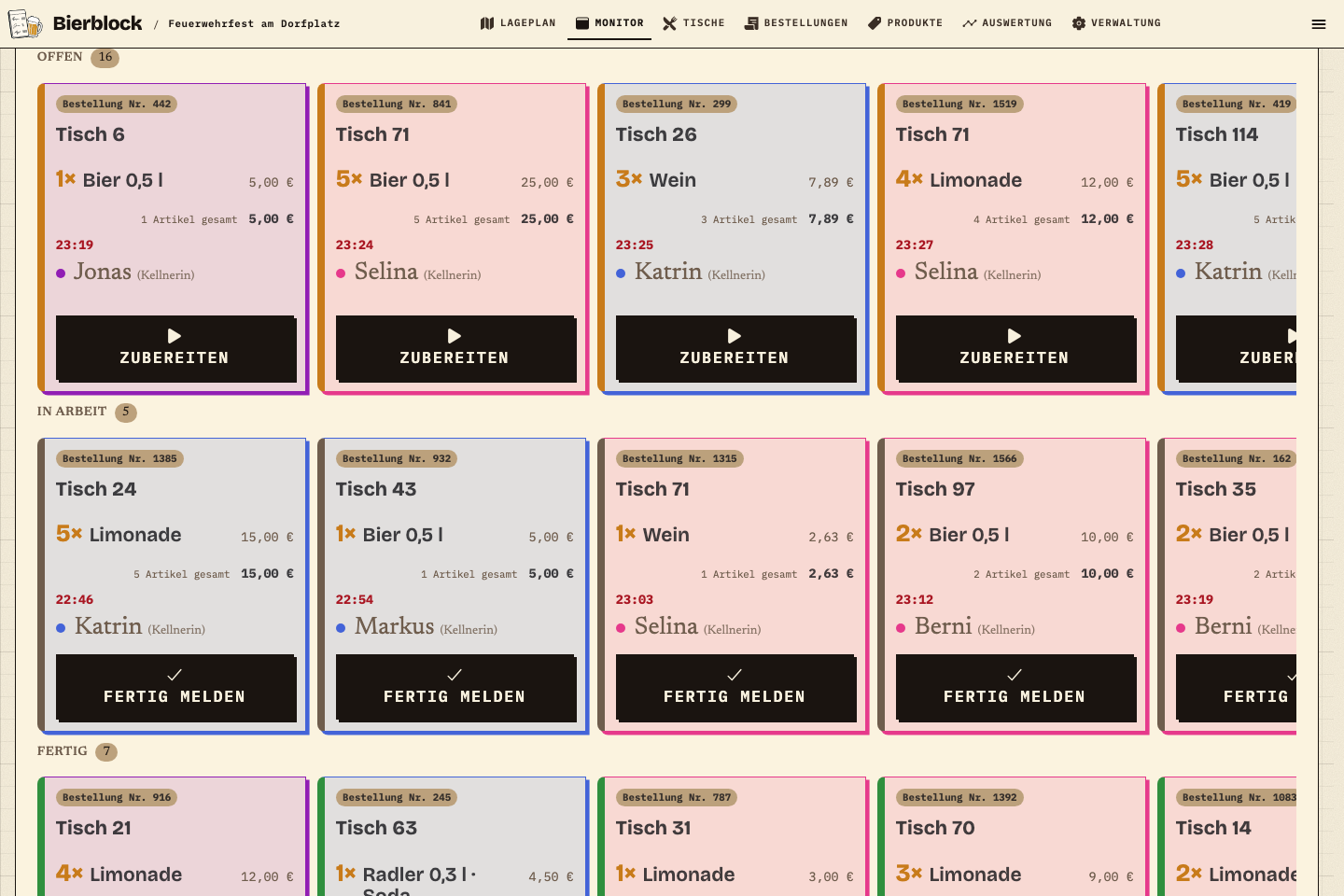Click the In Arbeit count badge
The image size is (1344, 896).
pyautogui.click(x=126, y=413)
